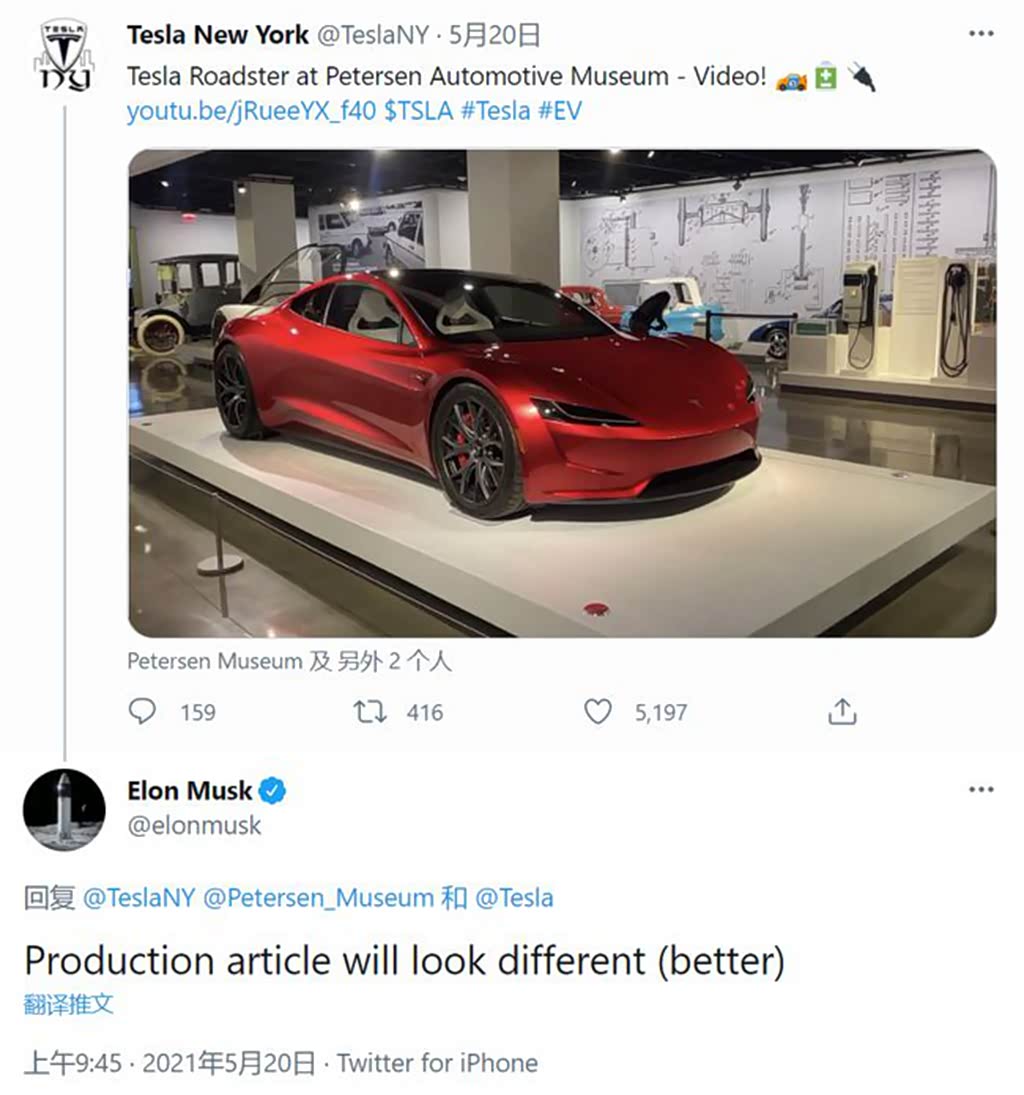Click the reply speech bubble icon
This screenshot has height=1095, width=1024.
click(143, 711)
